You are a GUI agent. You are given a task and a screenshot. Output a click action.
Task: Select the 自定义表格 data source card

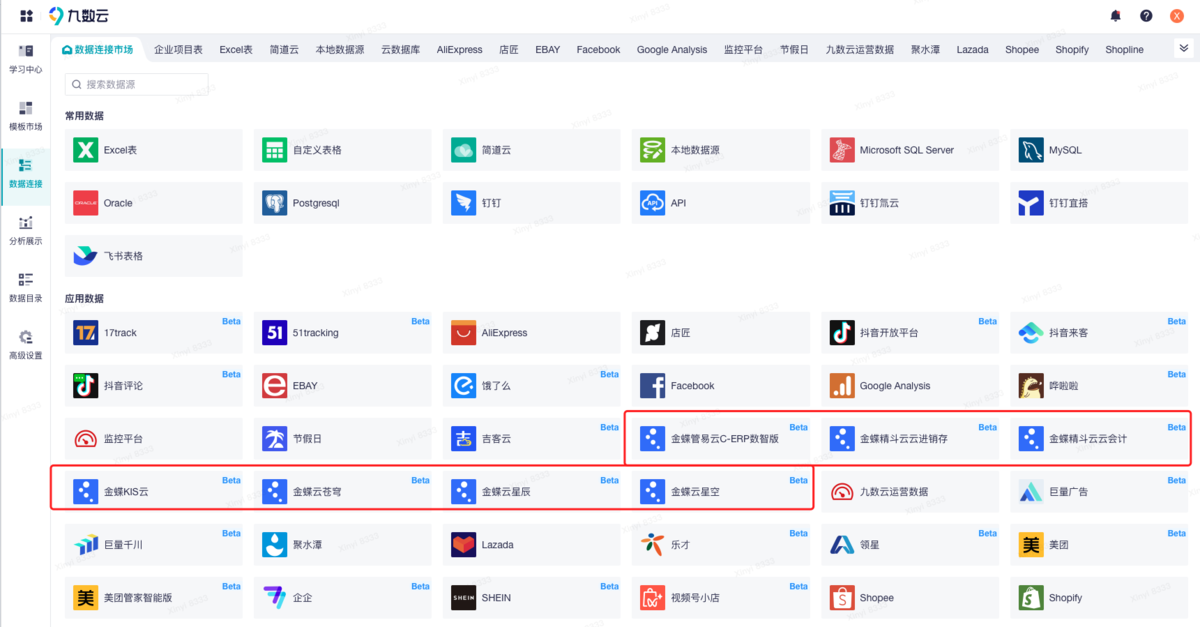click(343, 150)
